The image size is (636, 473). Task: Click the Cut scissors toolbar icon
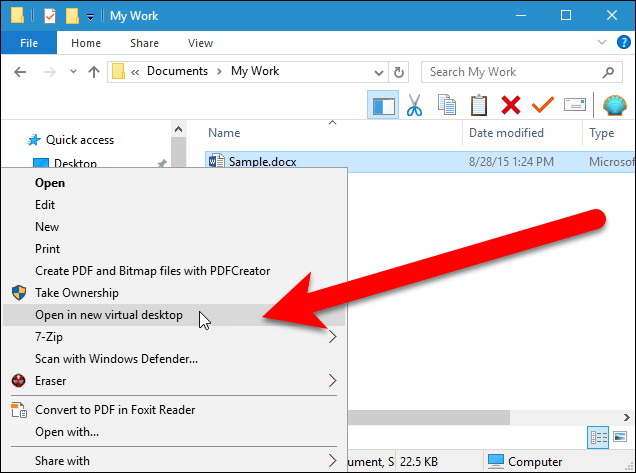tap(414, 105)
